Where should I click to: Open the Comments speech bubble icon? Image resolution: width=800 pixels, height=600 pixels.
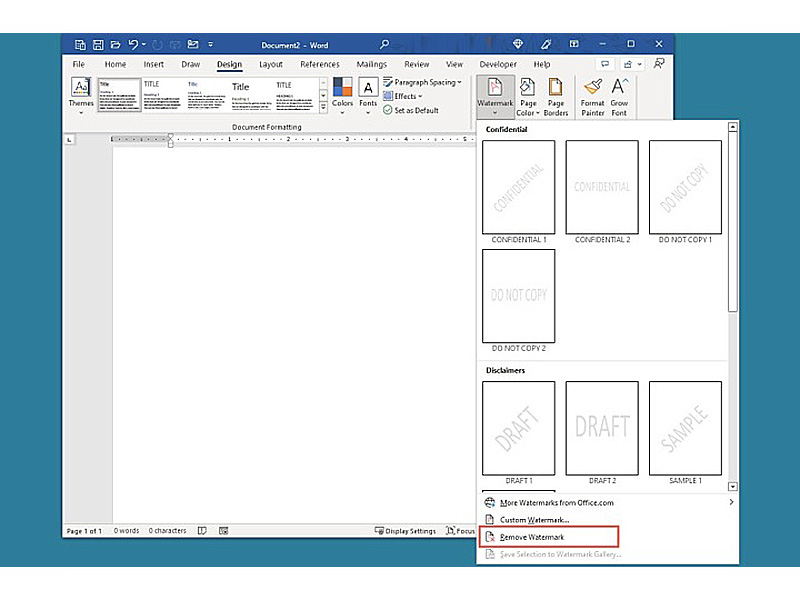605,64
